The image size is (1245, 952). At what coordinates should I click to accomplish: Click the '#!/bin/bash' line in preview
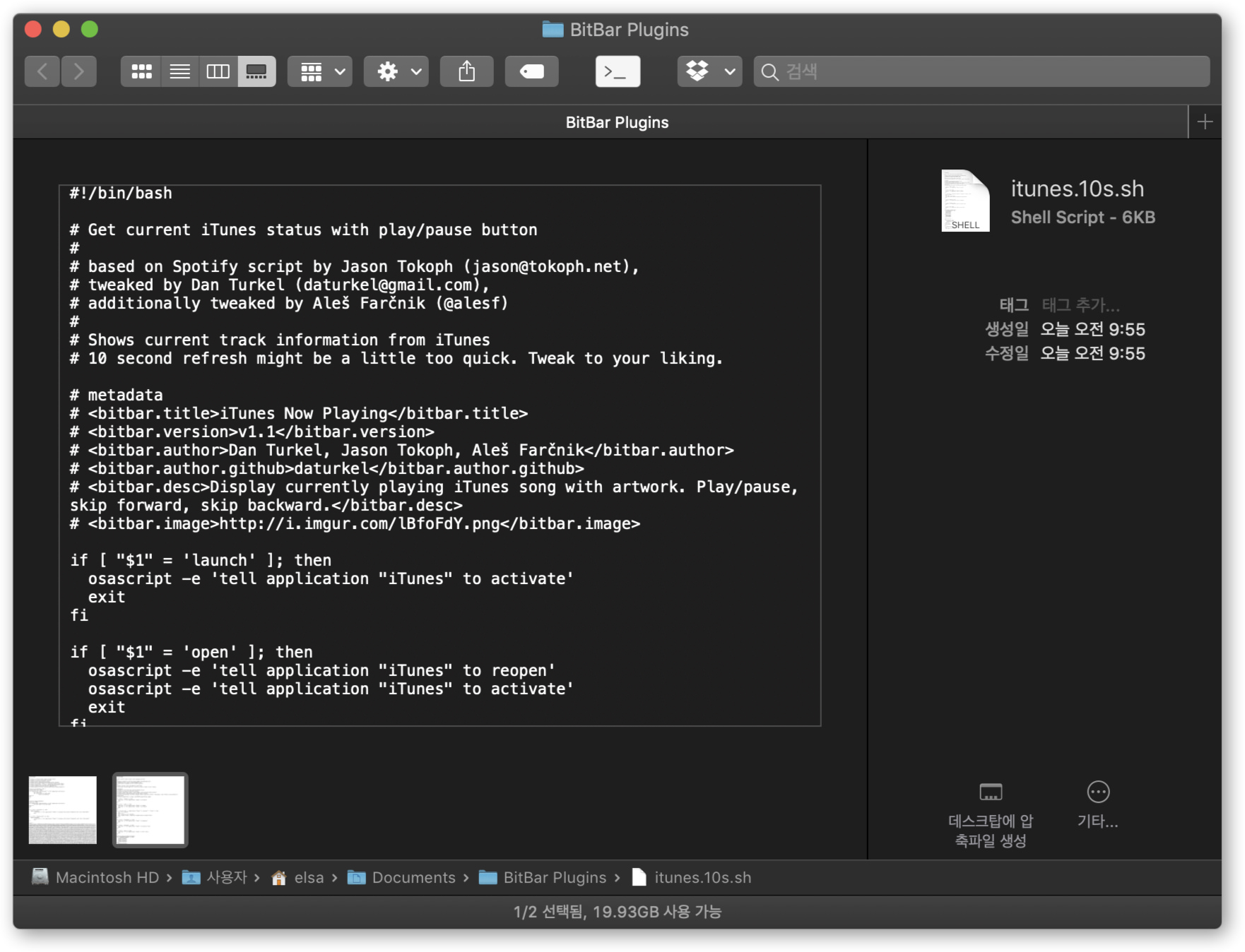tap(121, 194)
